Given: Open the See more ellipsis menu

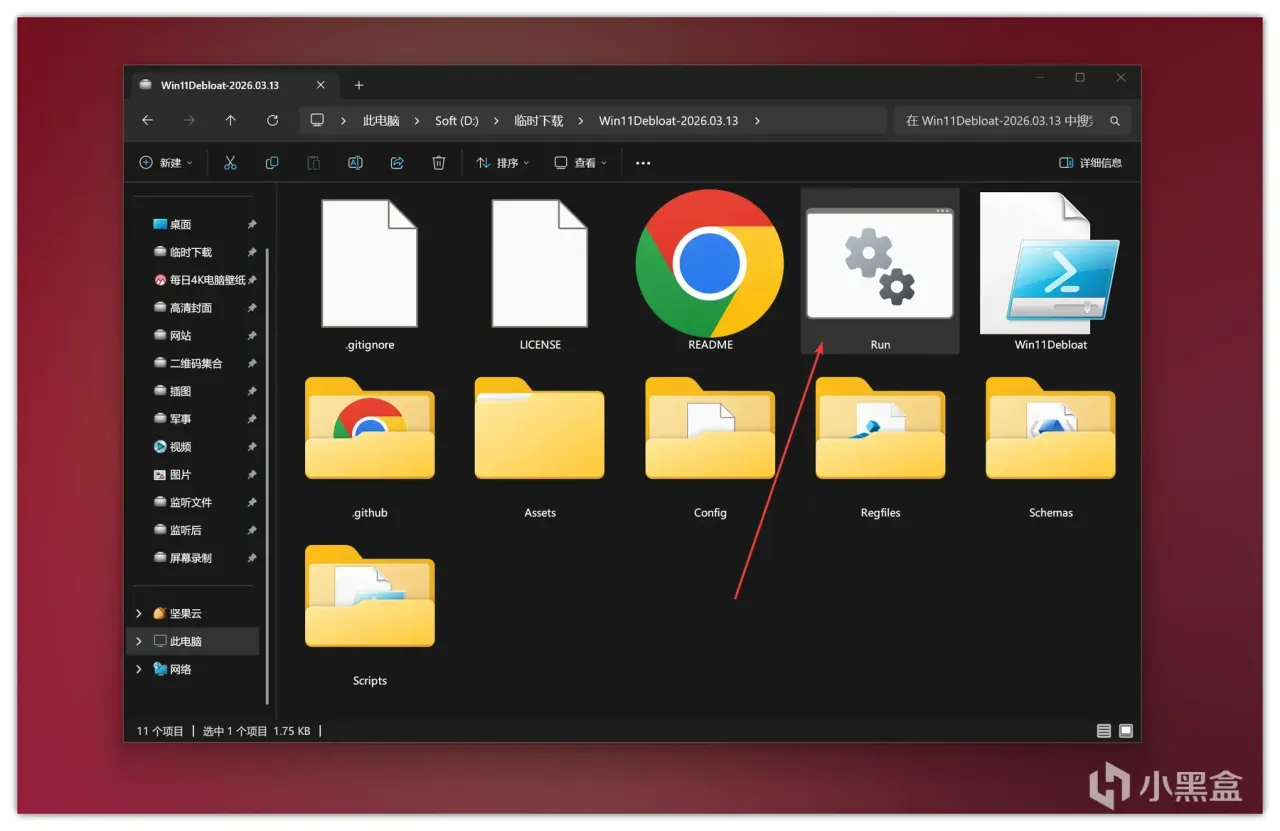Looking at the screenshot, I should (643, 163).
